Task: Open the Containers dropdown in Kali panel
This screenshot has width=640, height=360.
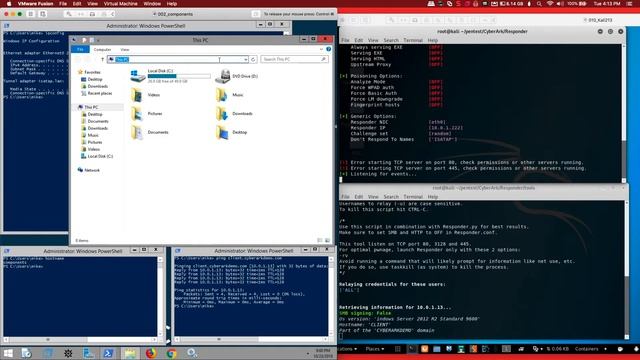Action: tap(591, 349)
